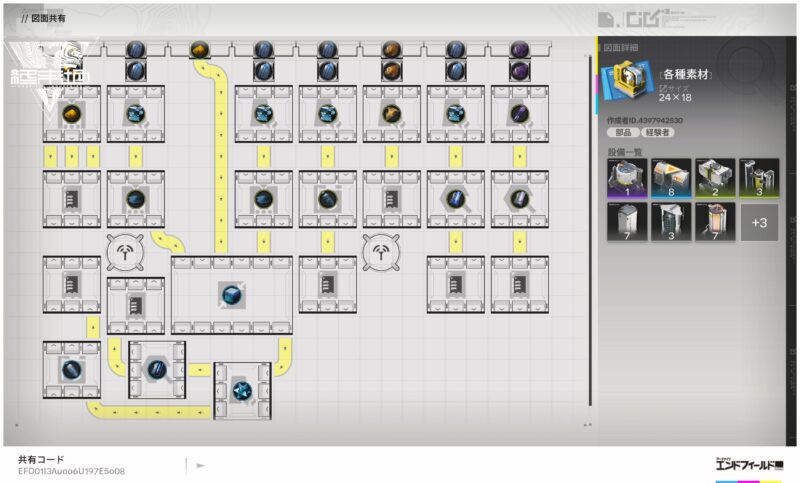Image resolution: width=800 pixels, height=483 pixels.
Task: Select the star crystal machine at the bottom
Action: point(241,390)
